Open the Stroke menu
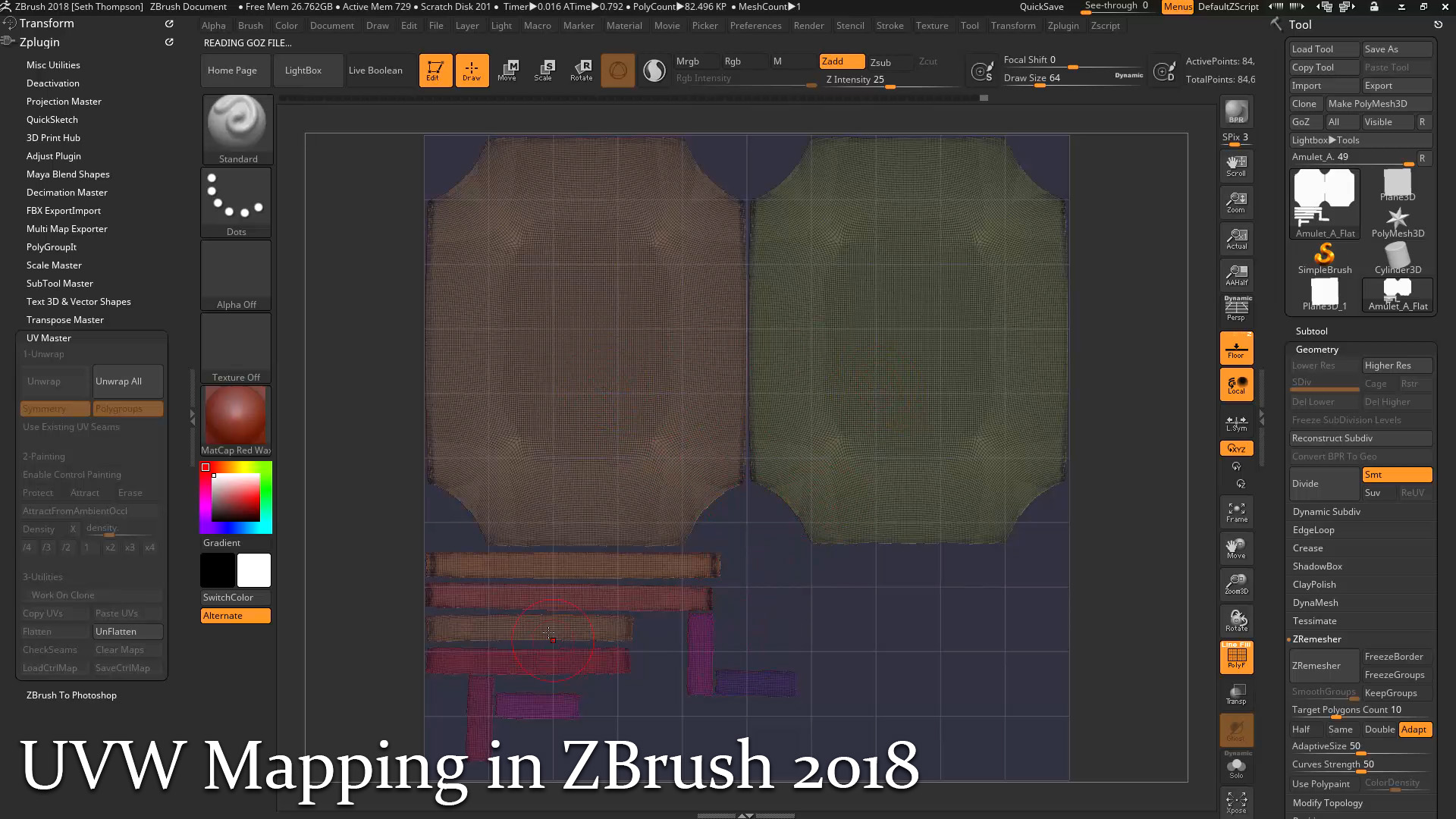 (x=890, y=25)
